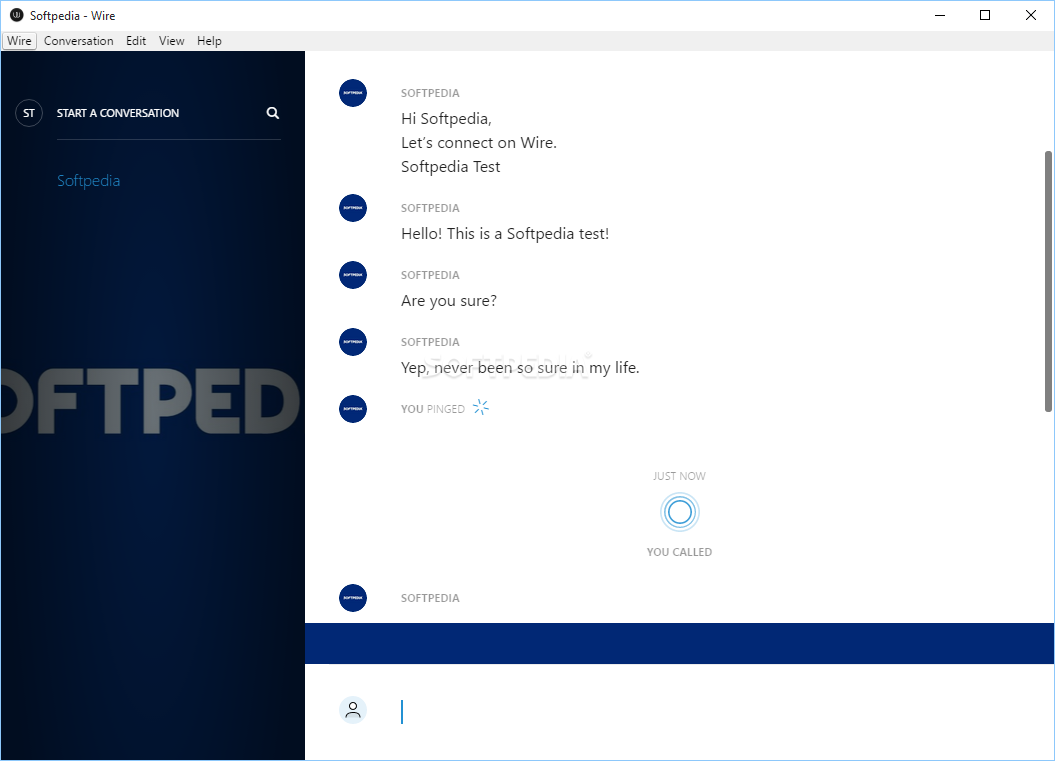Click 'Let's connect on Wire.' text
Image resolution: width=1055 pixels, height=761 pixels.
[x=479, y=143]
